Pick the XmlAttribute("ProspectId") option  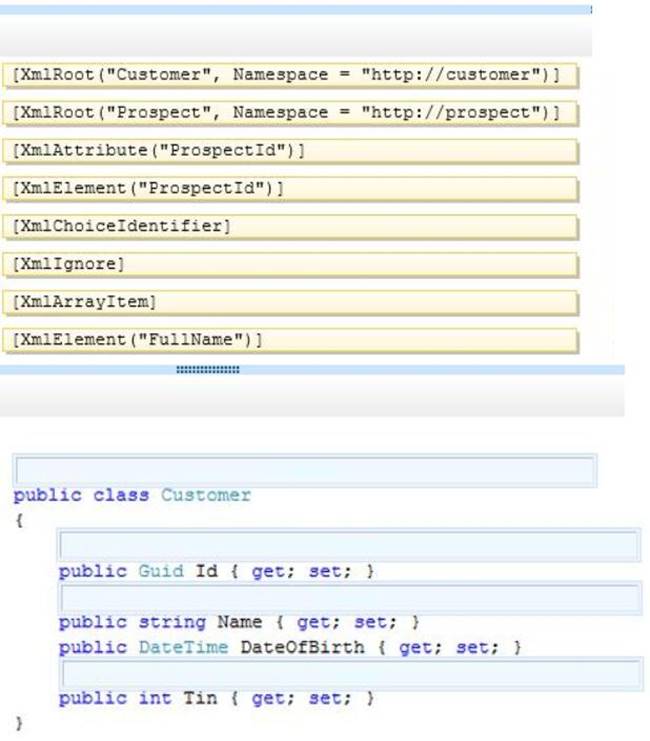290,151
